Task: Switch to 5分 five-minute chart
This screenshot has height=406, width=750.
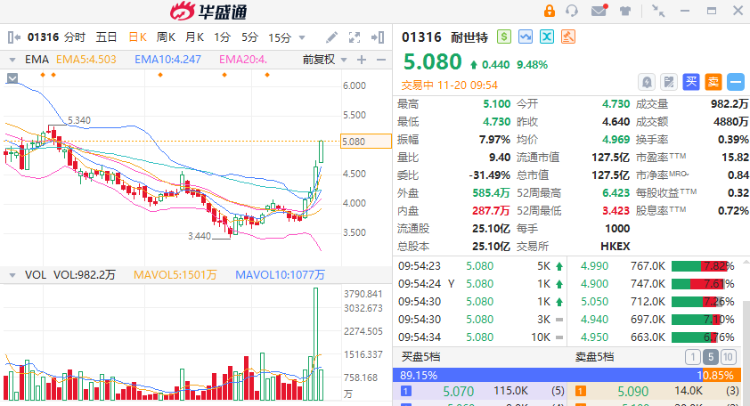Action: click(x=249, y=37)
